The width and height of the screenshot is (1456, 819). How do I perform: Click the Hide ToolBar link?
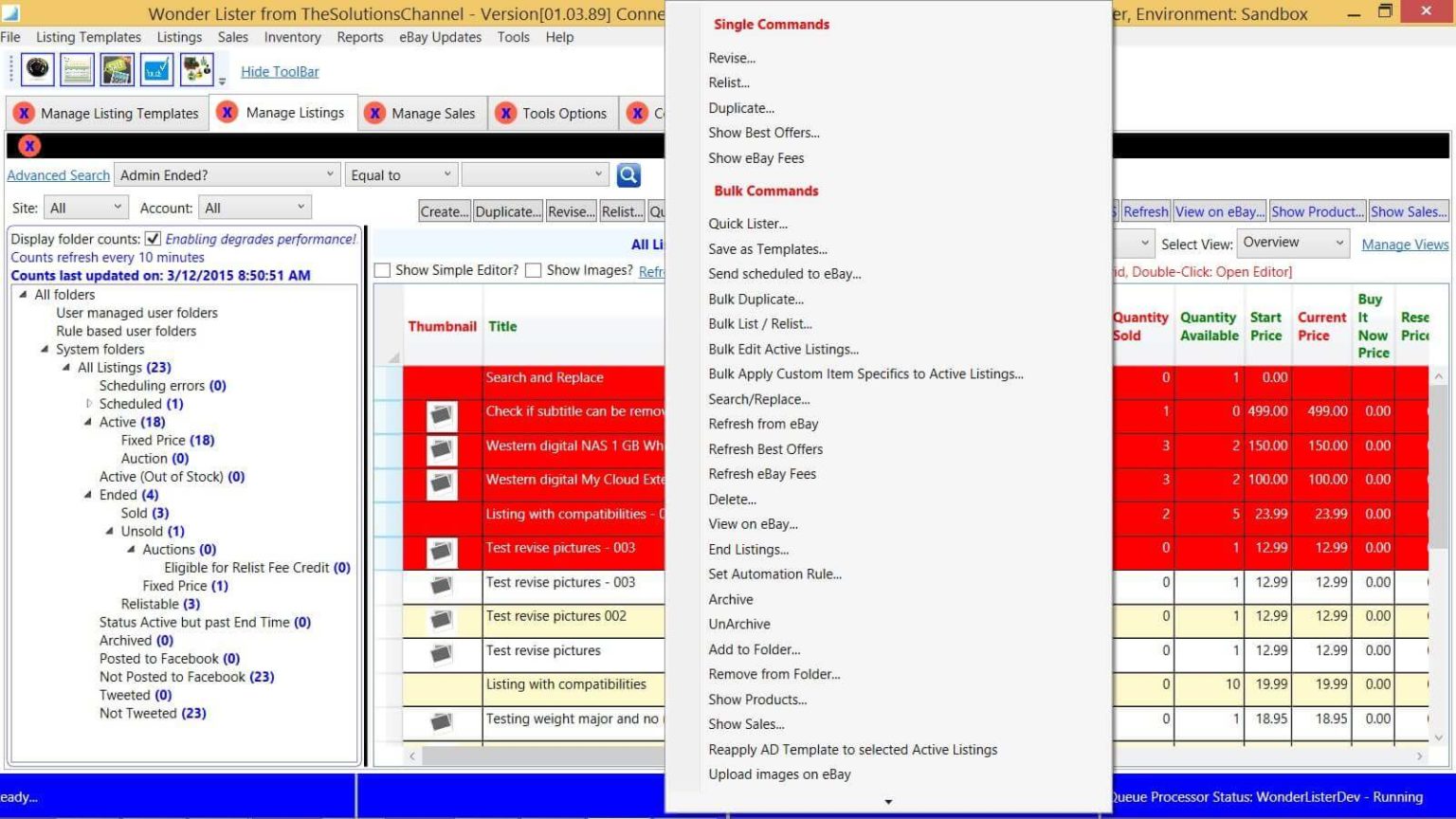(280, 71)
